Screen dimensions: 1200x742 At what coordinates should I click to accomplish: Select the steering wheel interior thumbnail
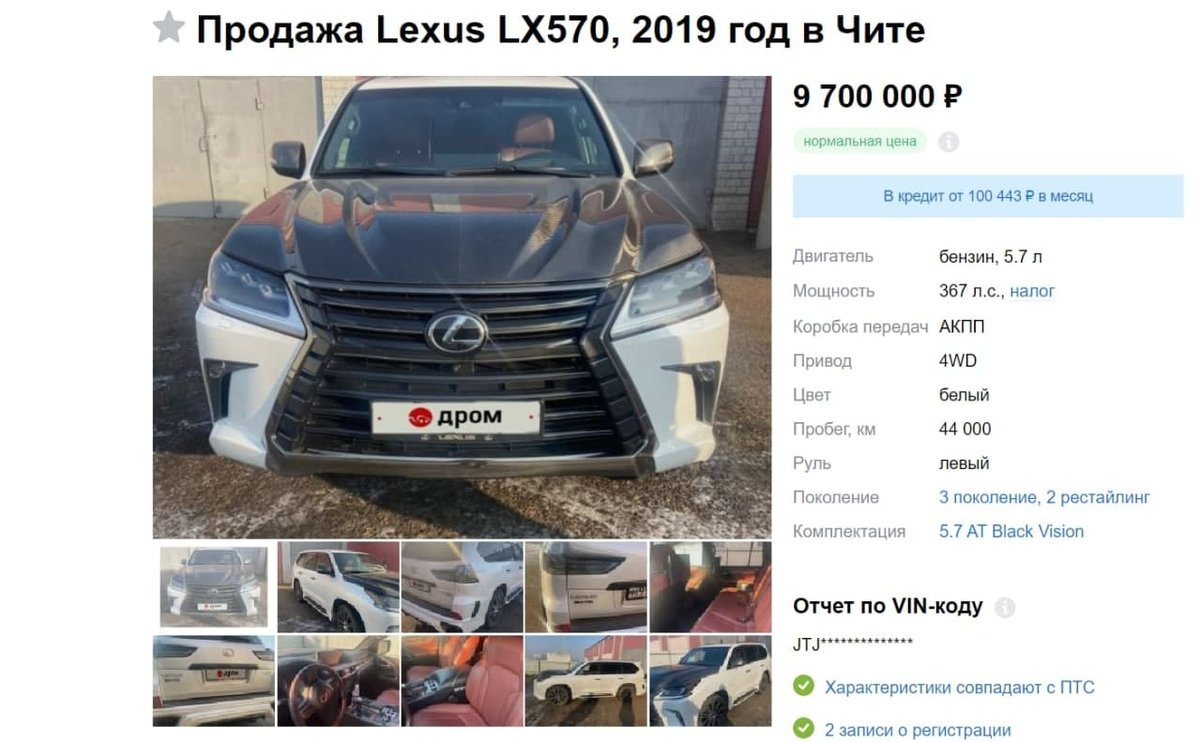coord(338,680)
